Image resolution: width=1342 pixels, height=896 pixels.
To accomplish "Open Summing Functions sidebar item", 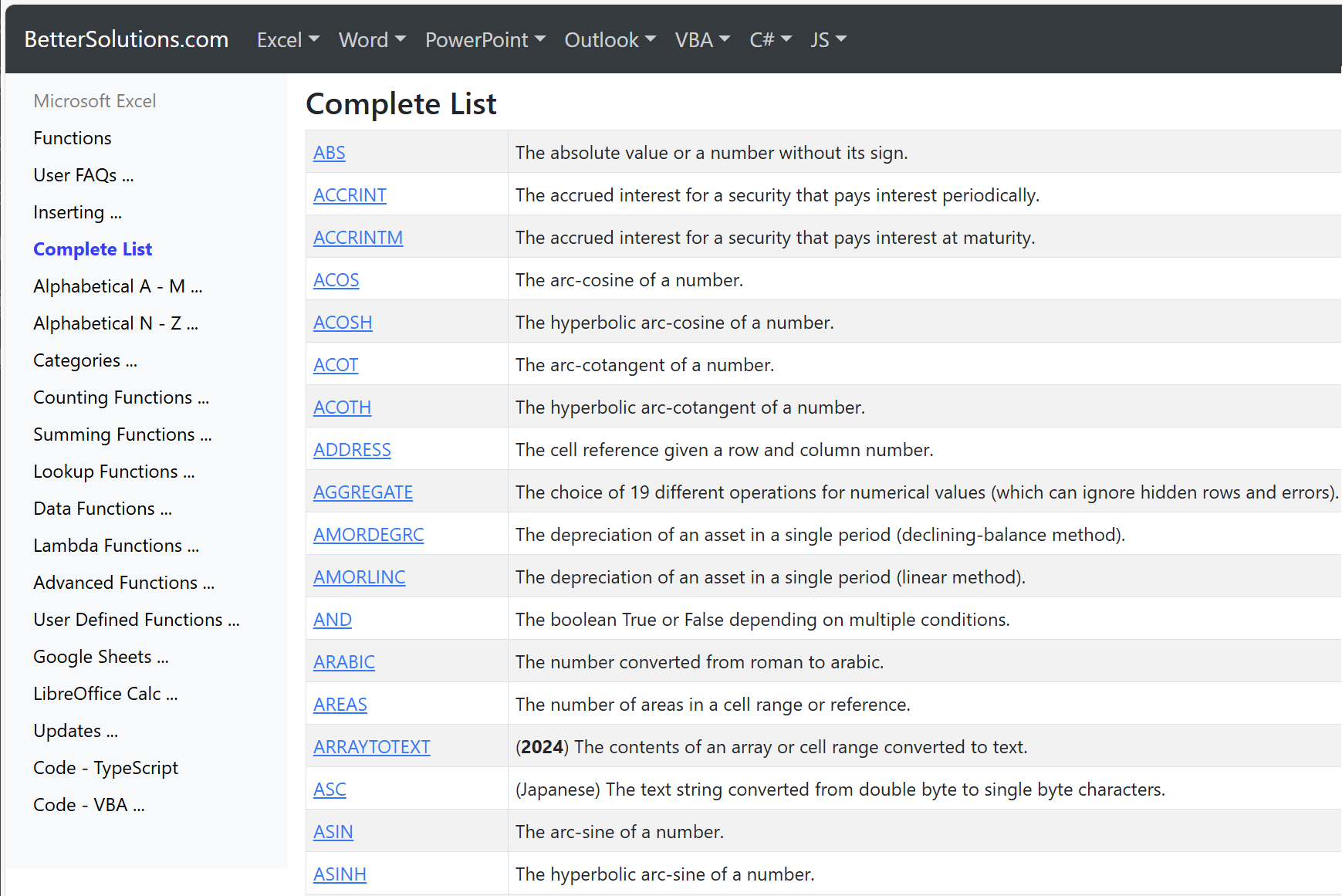I will (123, 434).
